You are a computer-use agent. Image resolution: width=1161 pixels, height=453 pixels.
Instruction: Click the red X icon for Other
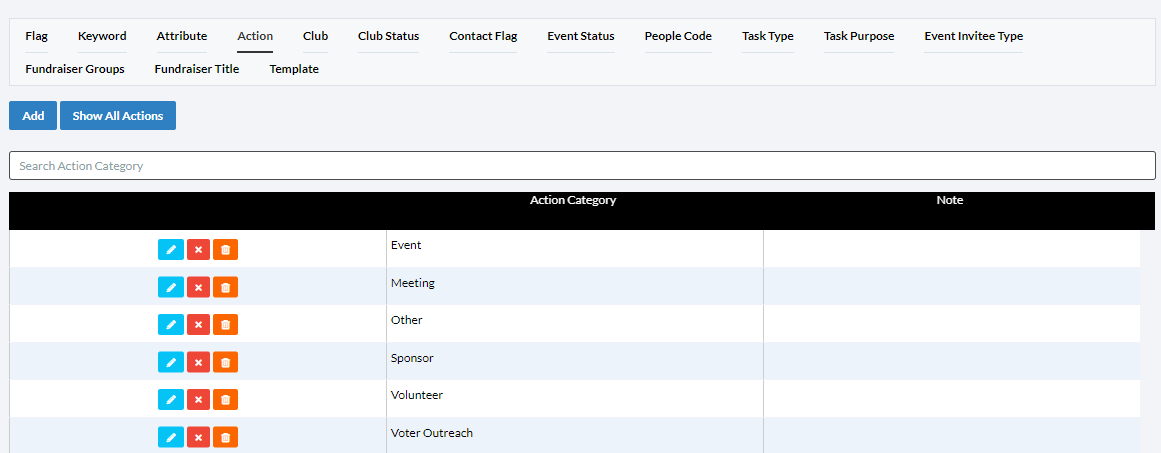coord(198,324)
